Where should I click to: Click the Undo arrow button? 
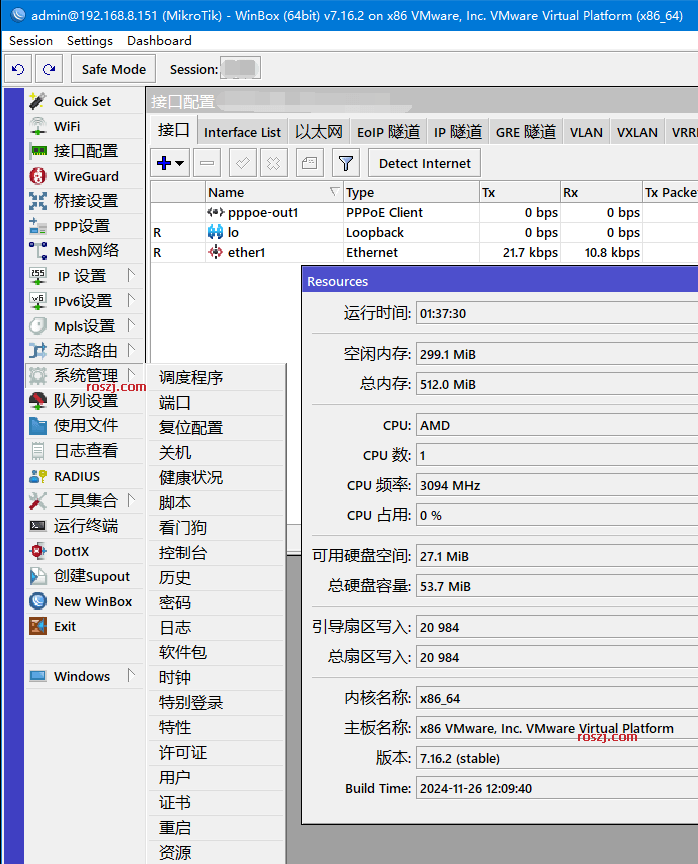(x=18, y=69)
